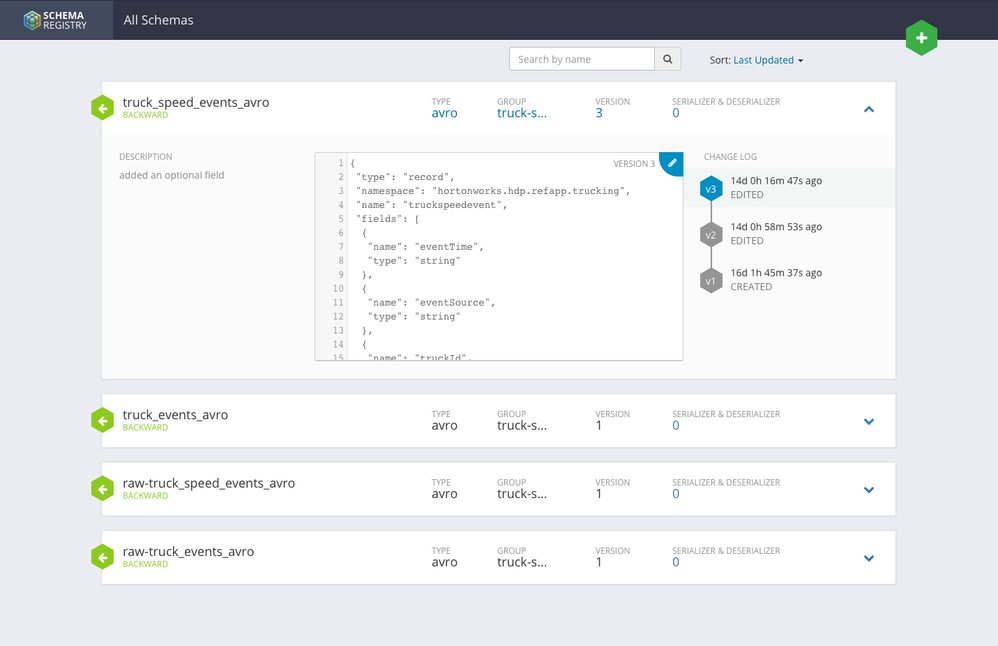Open the truck_speed_events_avro schema name

point(195,102)
